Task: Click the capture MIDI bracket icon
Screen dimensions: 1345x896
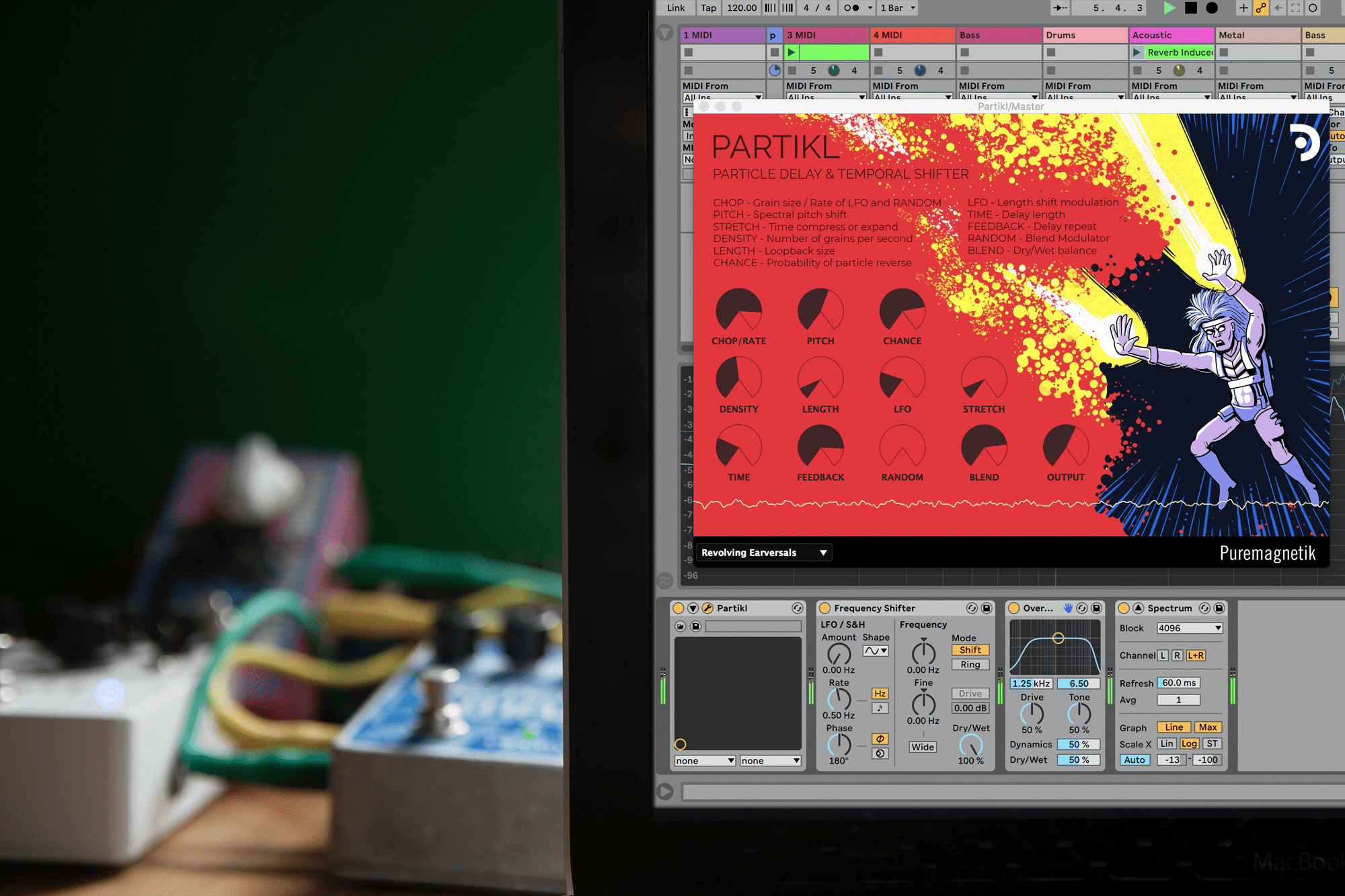Action: click(1295, 8)
